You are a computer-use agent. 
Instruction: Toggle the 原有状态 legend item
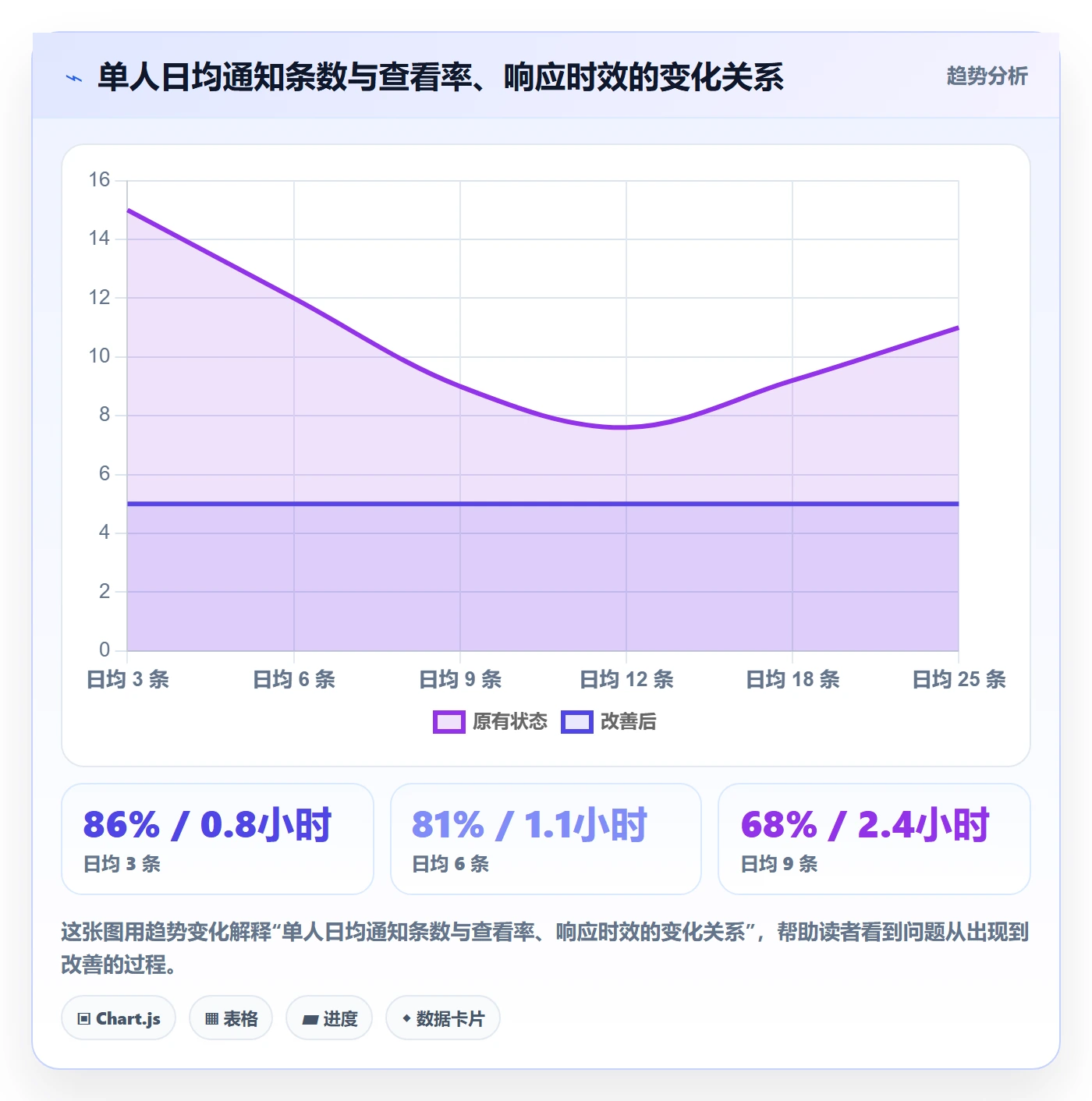491,722
